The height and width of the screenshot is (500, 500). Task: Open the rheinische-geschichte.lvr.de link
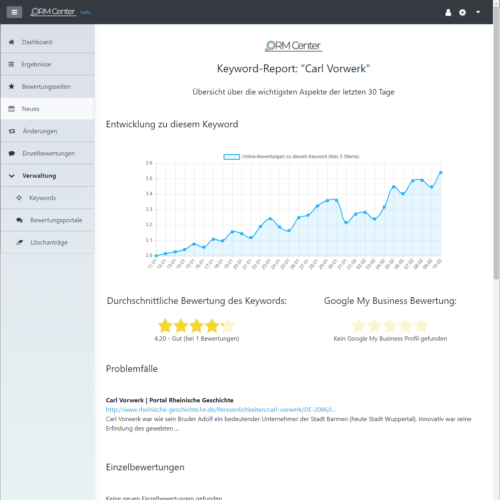coord(221,410)
